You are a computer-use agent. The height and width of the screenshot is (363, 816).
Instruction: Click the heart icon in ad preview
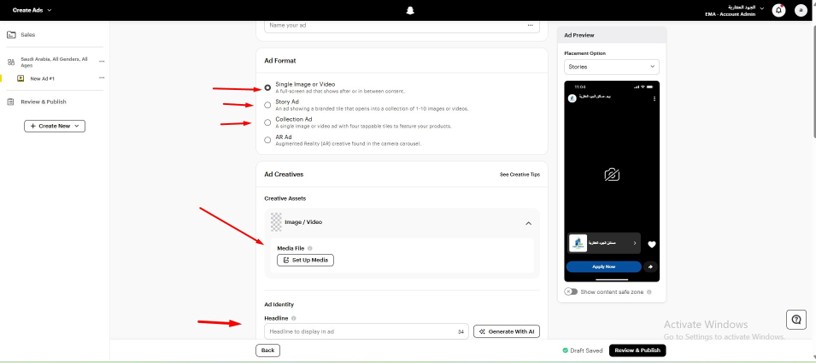point(652,244)
